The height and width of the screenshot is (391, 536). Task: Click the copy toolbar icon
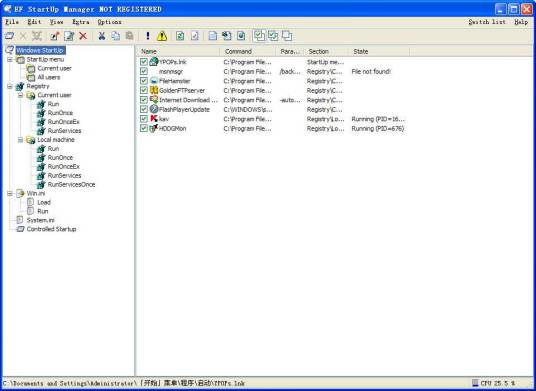[x=116, y=36]
